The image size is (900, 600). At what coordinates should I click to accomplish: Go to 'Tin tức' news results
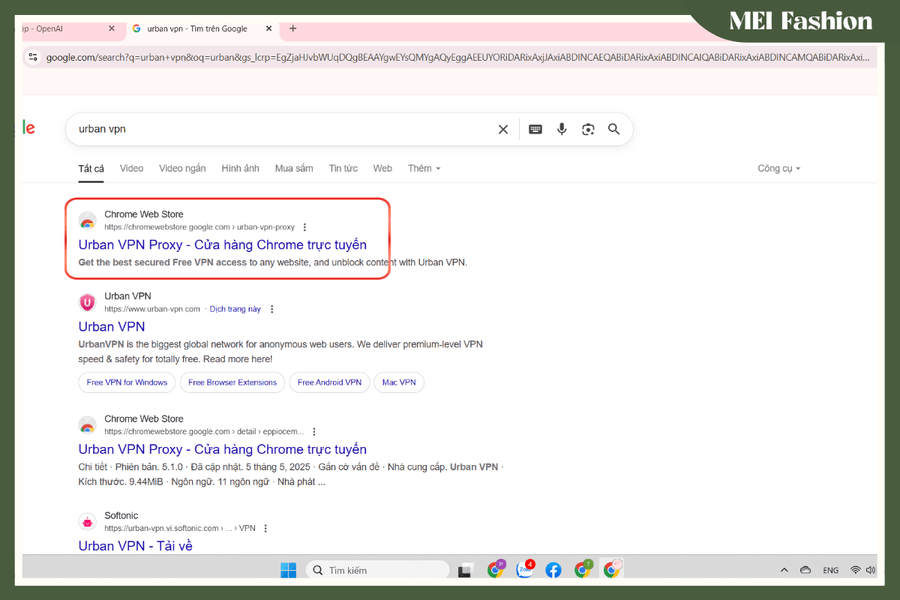[343, 168]
